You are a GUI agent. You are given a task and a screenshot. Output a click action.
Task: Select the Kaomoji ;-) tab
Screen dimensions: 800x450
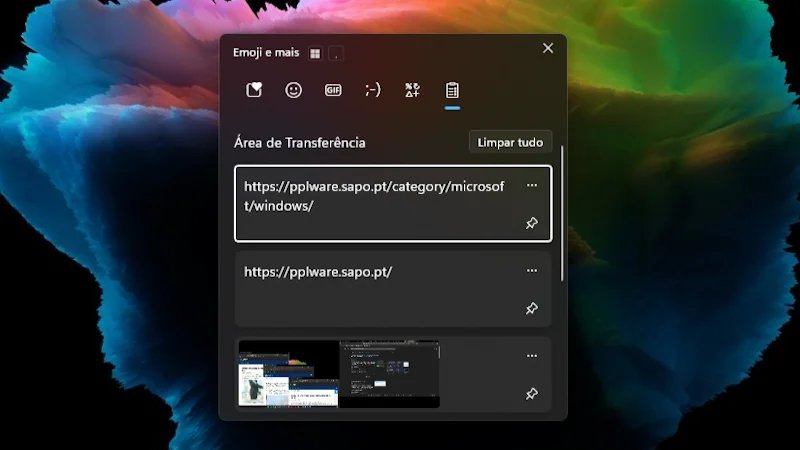[373, 90]
